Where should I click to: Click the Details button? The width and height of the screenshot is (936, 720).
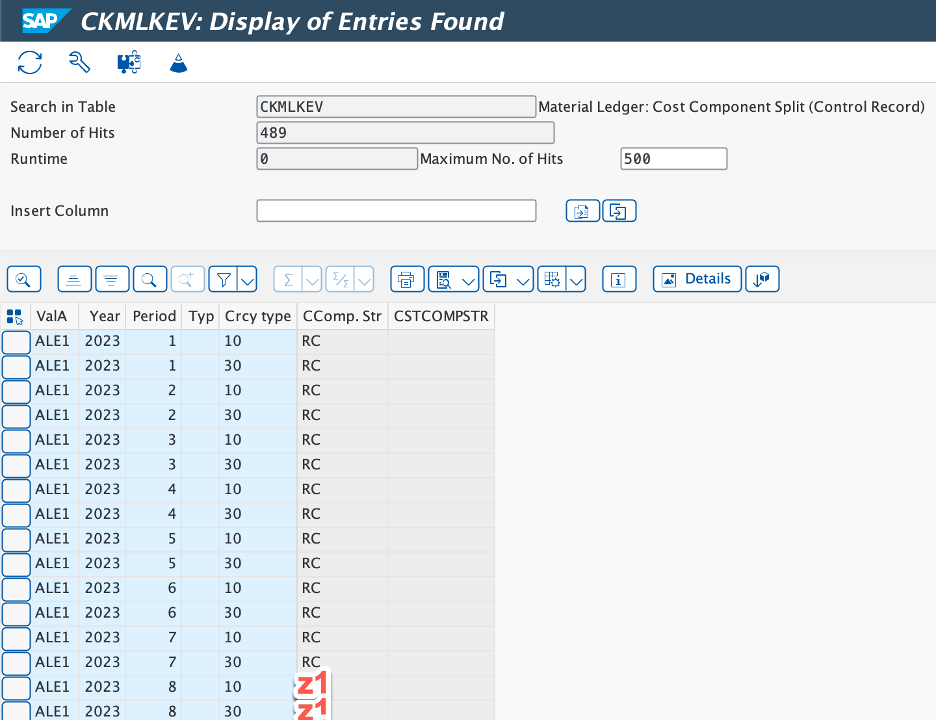[697, 279]
